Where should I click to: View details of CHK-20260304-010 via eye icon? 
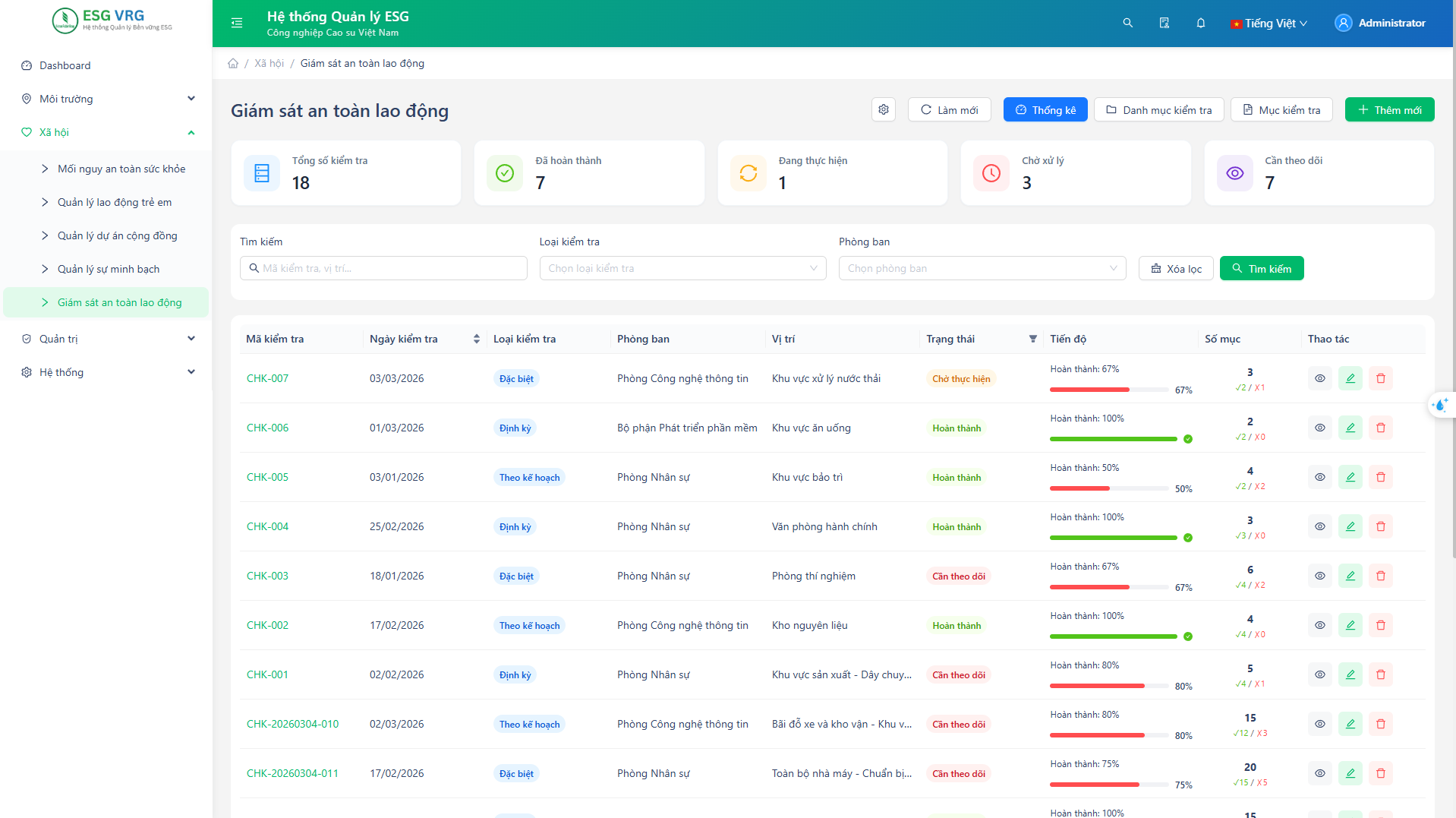click(x=1320, y=724)
